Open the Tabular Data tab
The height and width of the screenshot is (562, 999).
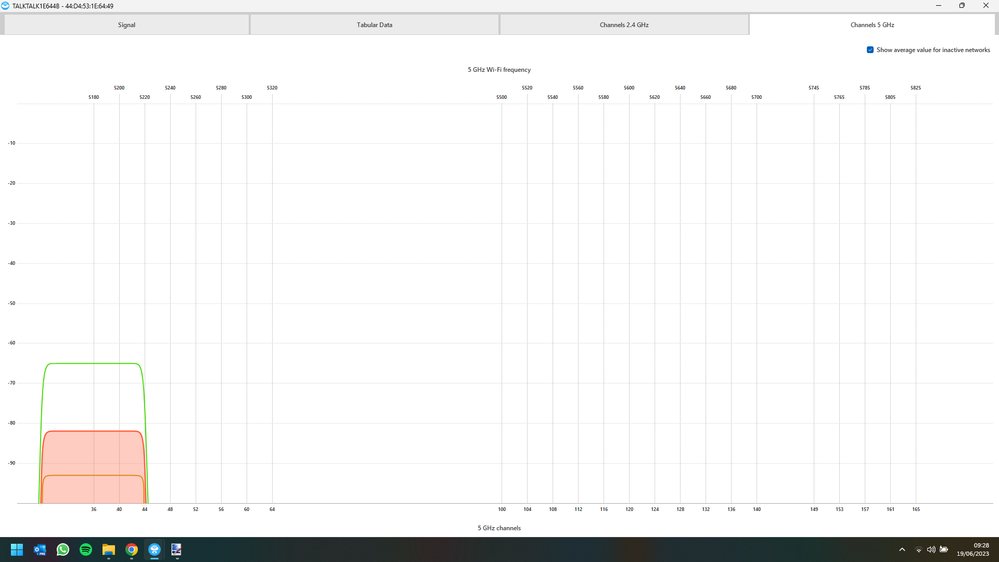click(374, 25)
